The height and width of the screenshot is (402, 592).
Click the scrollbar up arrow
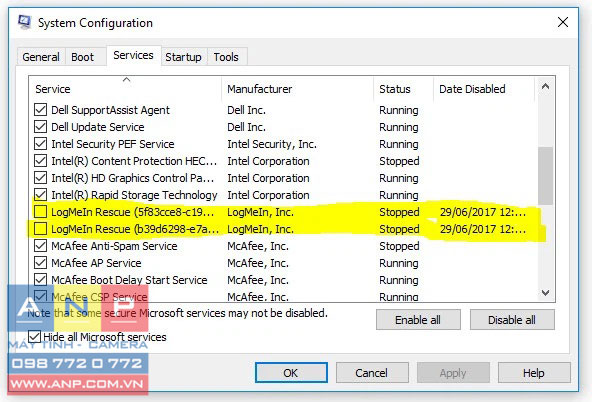point(545,86)
